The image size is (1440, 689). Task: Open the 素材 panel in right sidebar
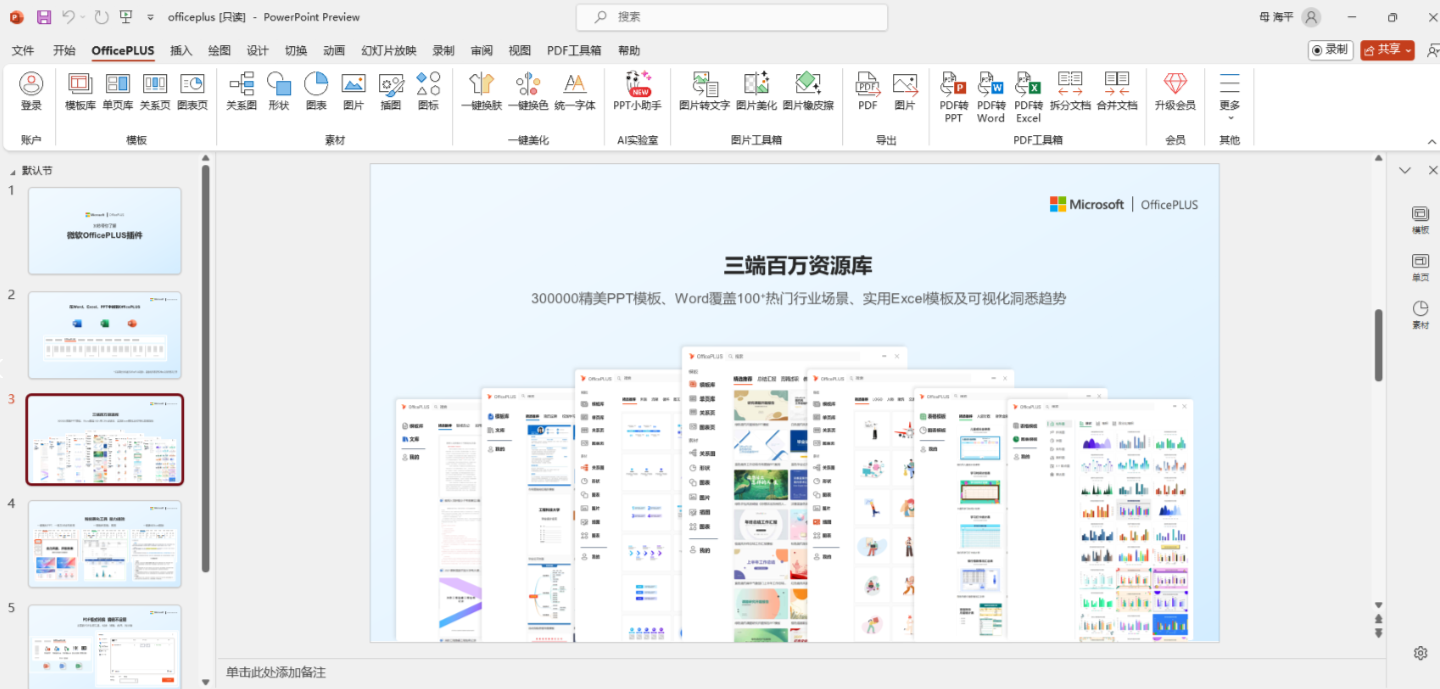click(1420, 316)
